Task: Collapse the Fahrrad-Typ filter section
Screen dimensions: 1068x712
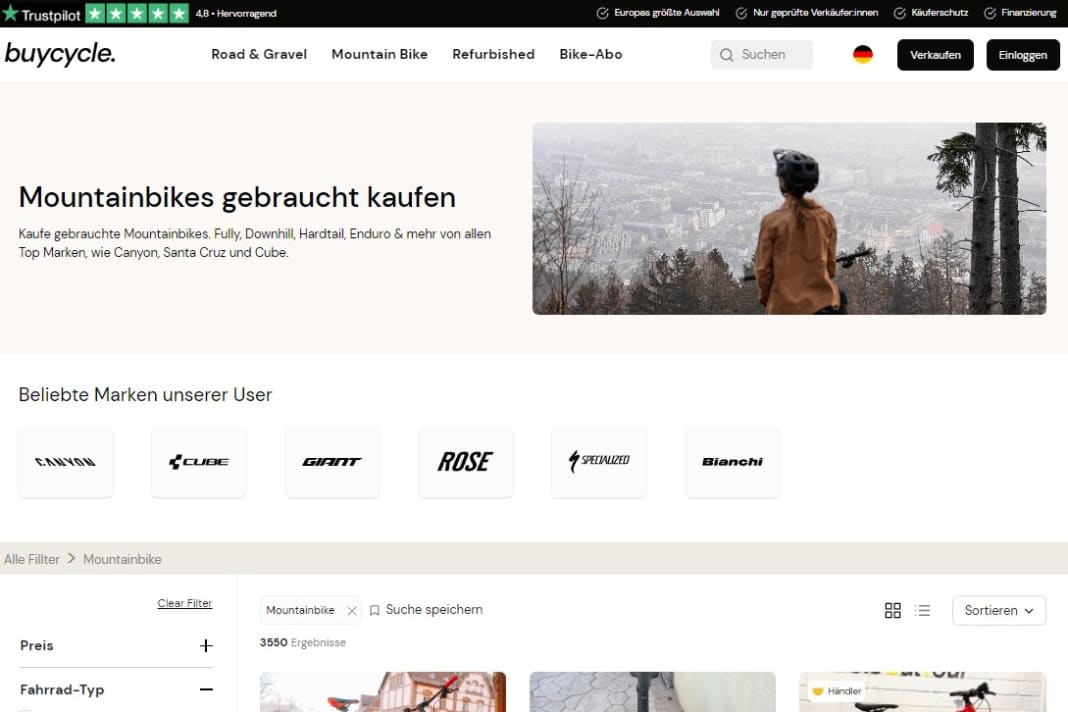Action: 205,689
